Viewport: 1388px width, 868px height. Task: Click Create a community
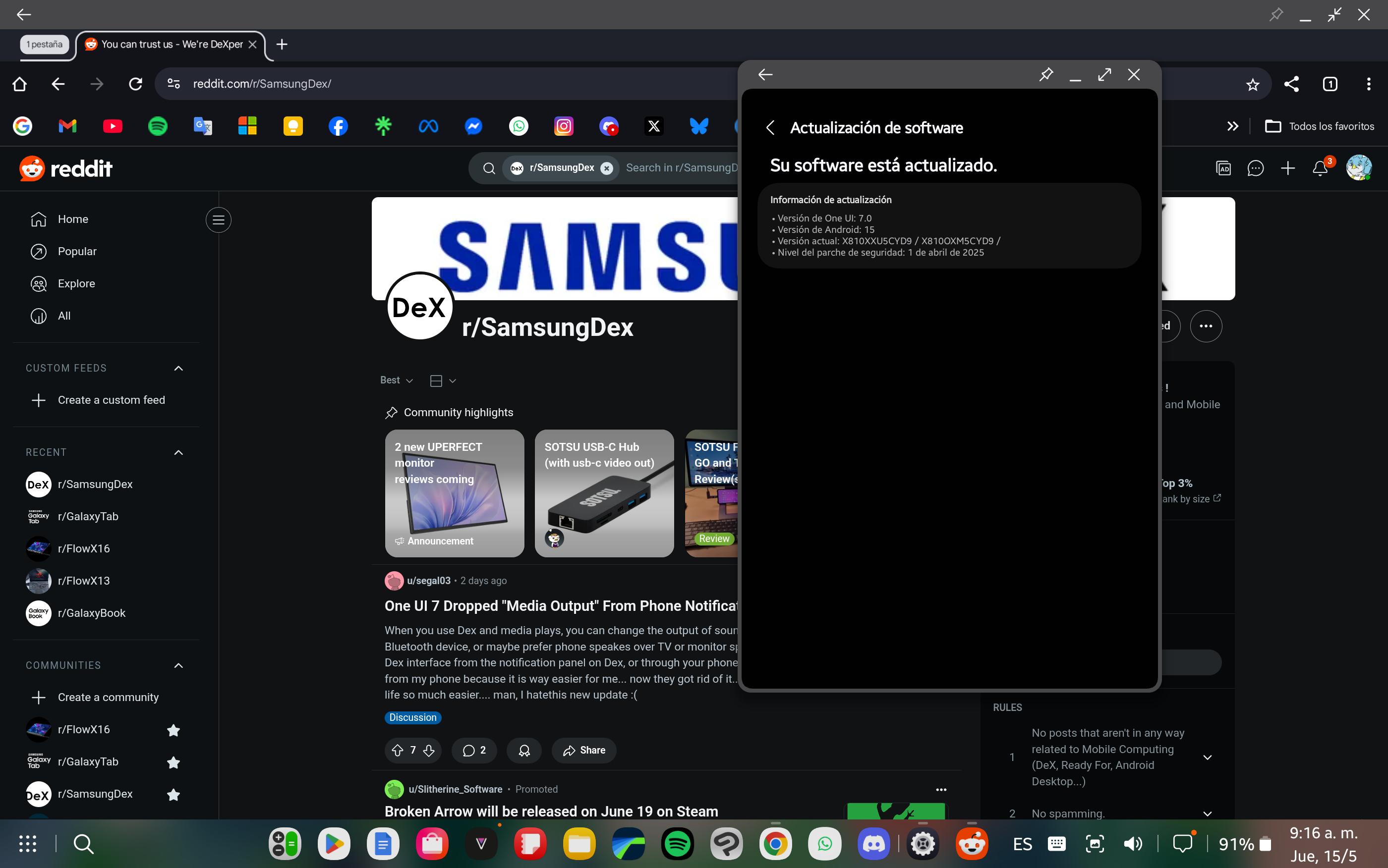[x=106, y=698]
